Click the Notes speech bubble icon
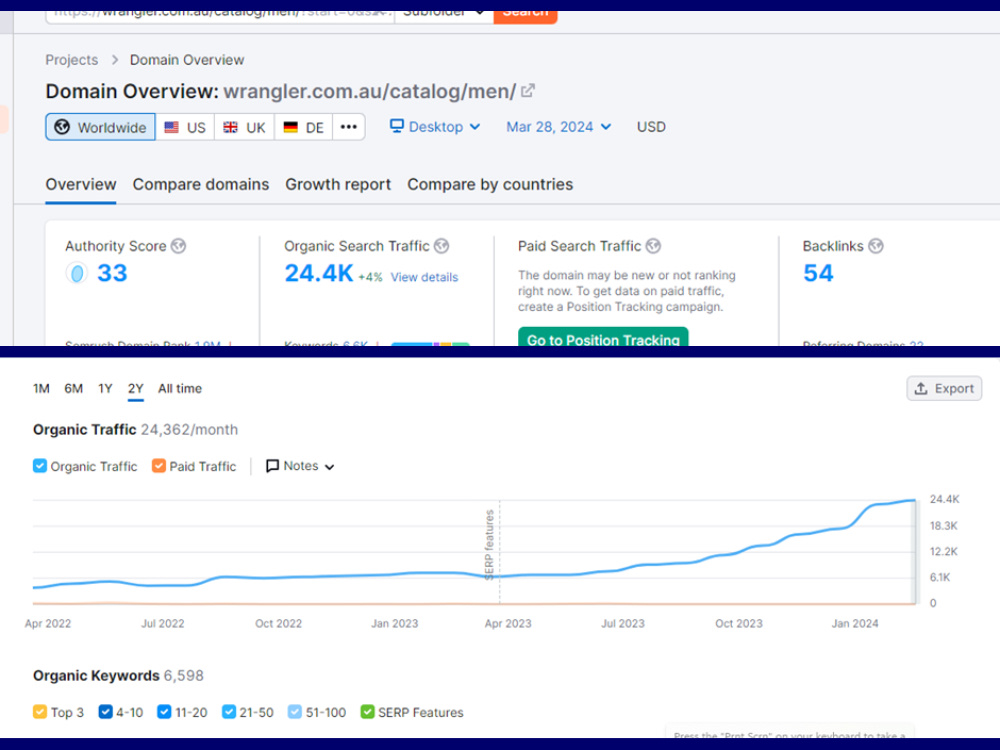 (x=272, y=466)
